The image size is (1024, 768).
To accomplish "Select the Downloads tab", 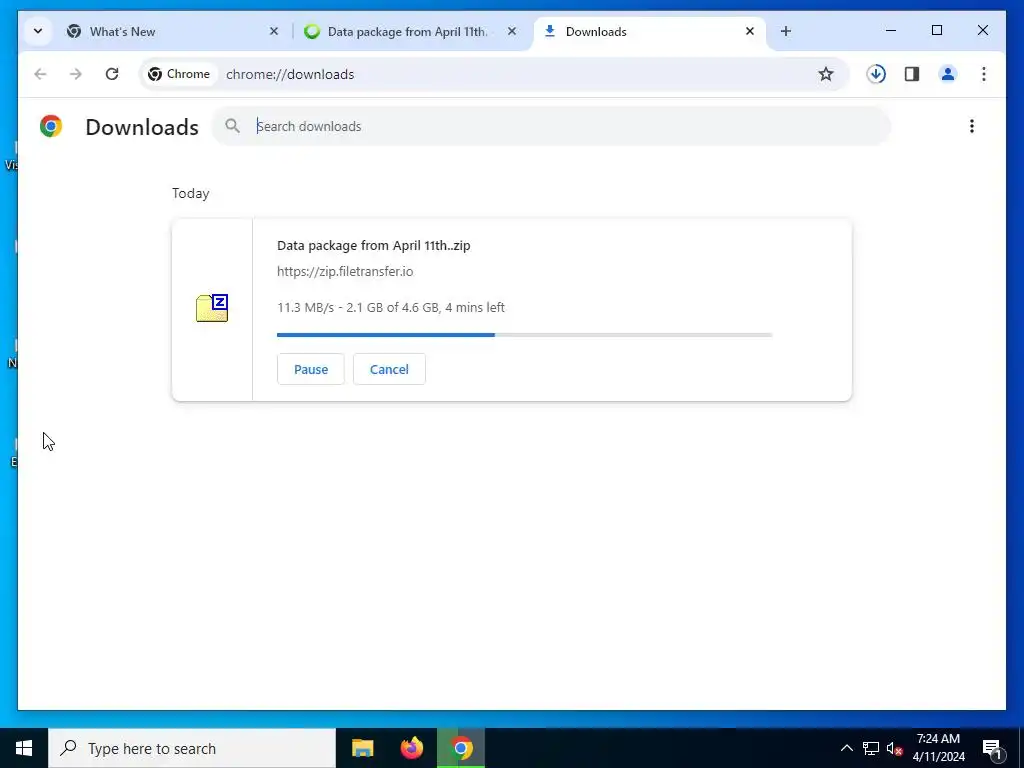I will pyautogui.click(x=649, y=31).
